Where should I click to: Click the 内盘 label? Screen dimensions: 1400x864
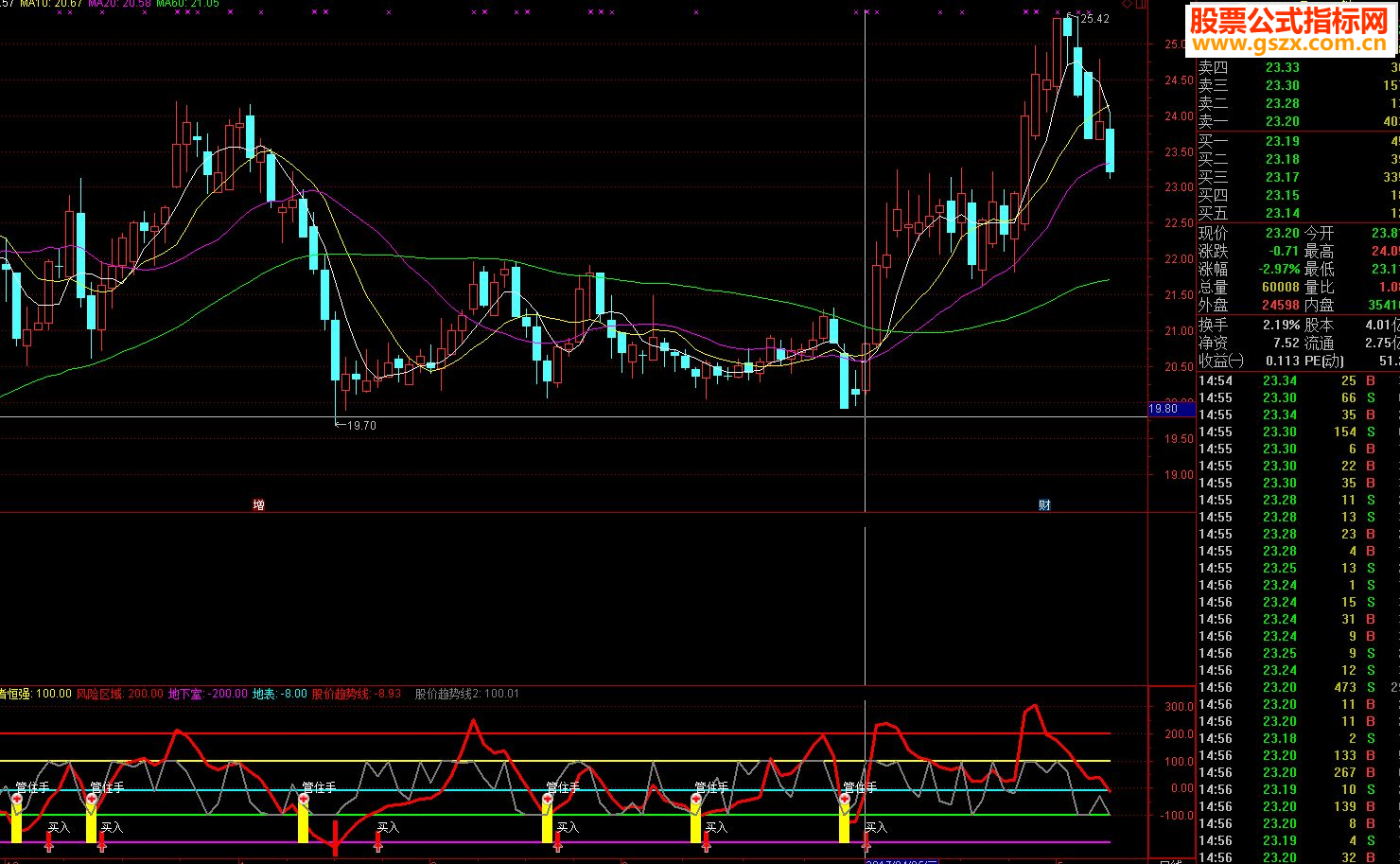pos(1320,305)
